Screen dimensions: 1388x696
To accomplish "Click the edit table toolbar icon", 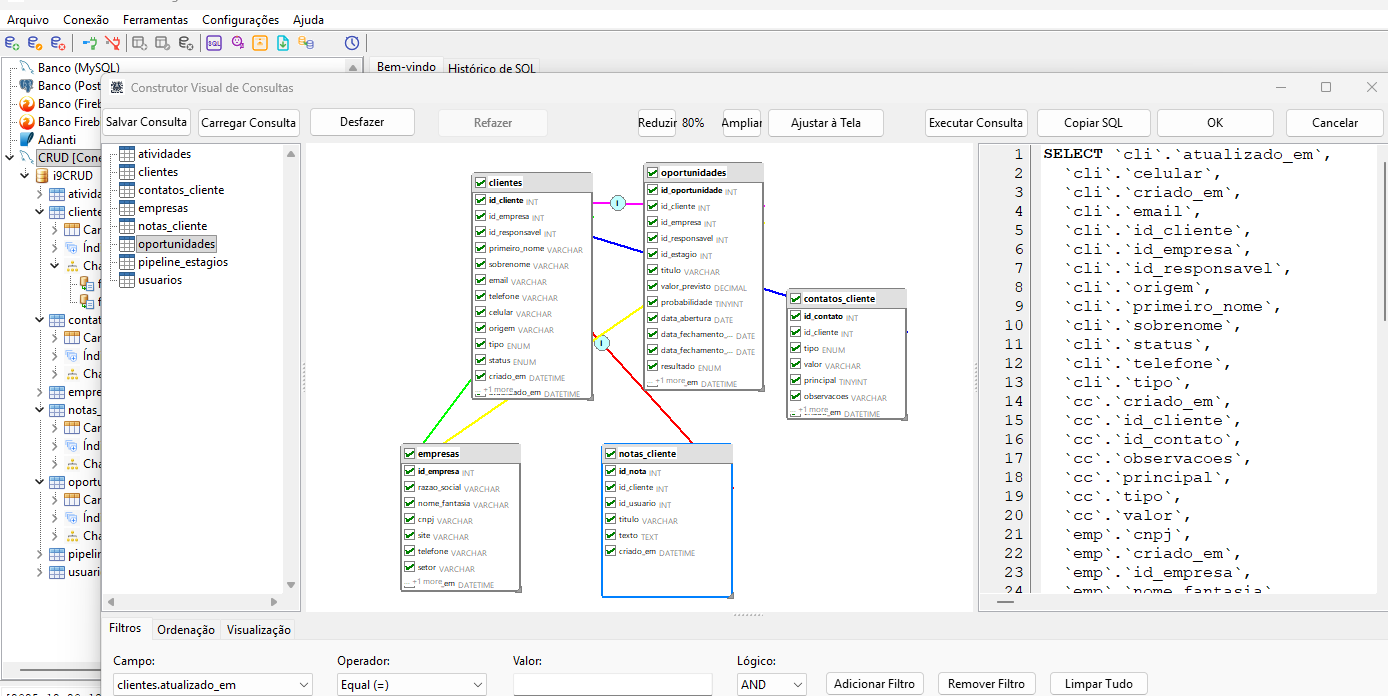I will [163, 43].
